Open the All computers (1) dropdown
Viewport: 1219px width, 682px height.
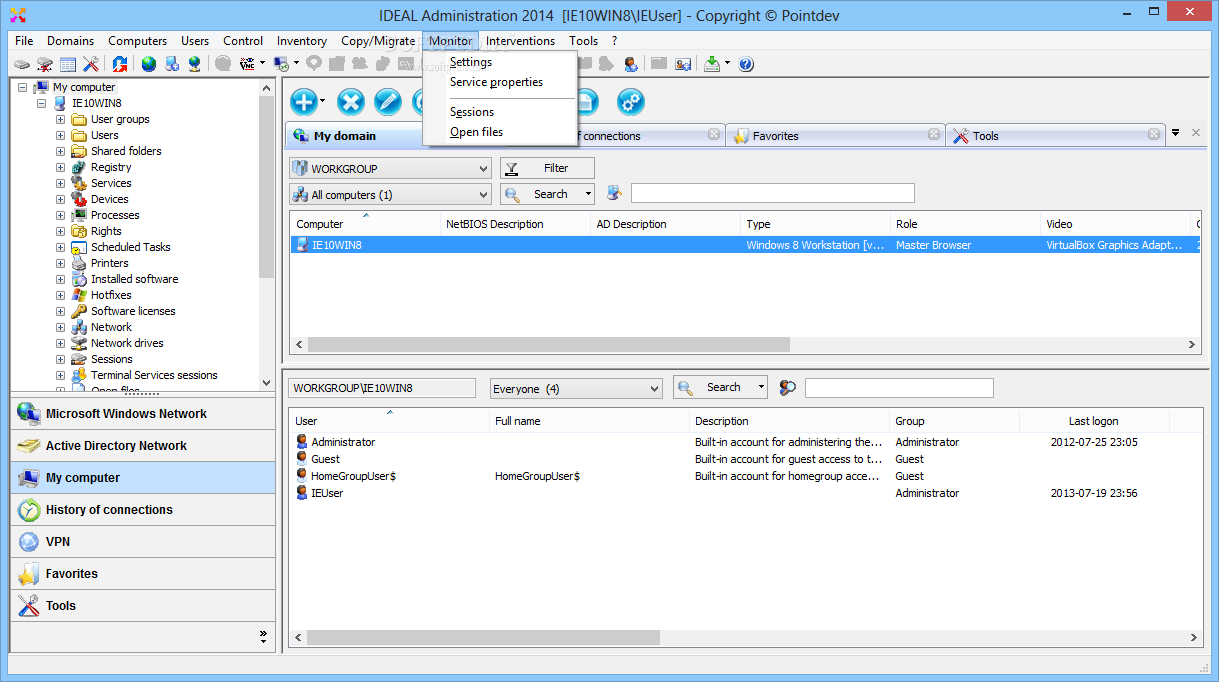(390, 195)
